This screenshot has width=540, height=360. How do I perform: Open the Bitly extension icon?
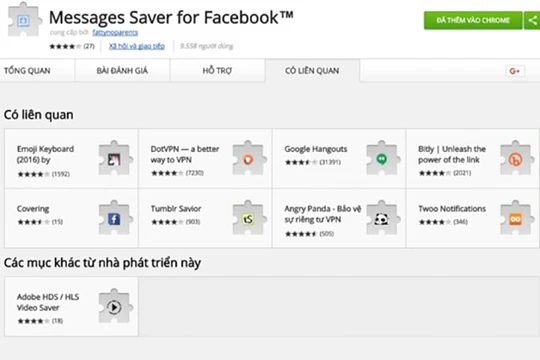(517, 158)
